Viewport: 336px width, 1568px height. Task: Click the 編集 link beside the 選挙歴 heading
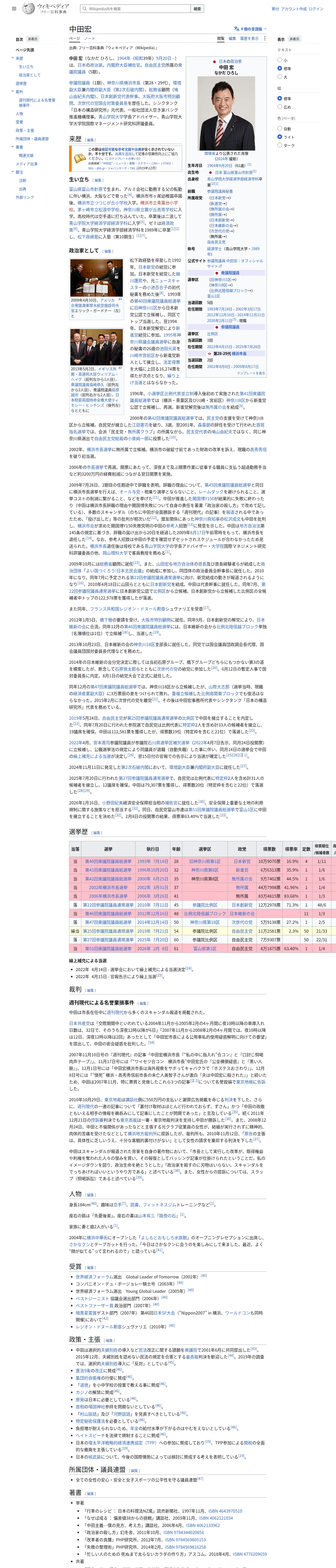[97, 833]
